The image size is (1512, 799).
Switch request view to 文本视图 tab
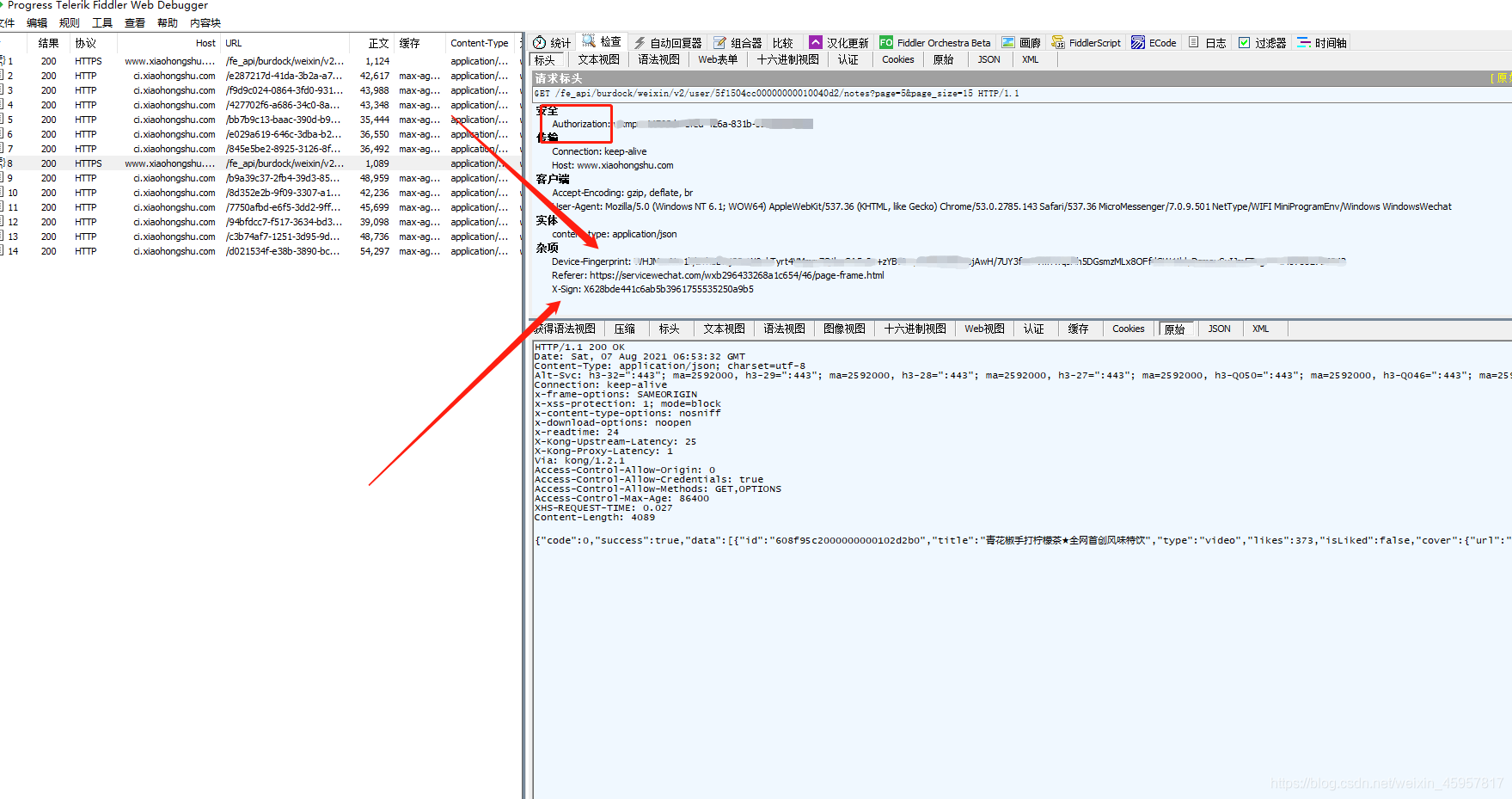point(598,59)
